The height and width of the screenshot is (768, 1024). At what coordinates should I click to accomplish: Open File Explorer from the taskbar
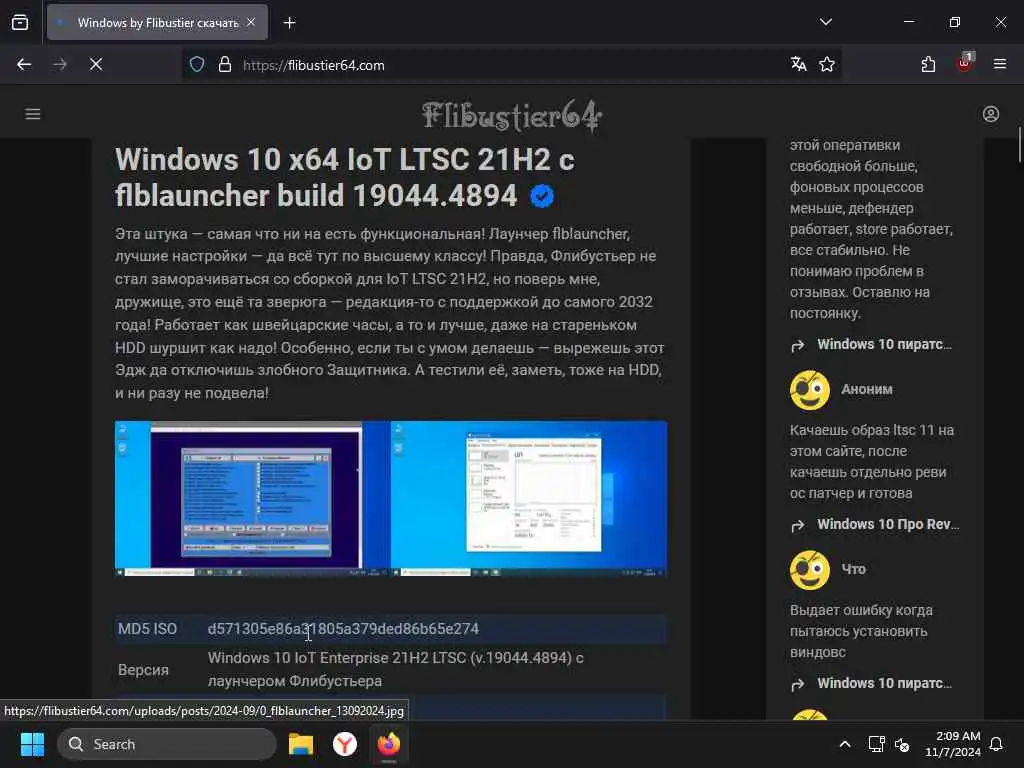click(x=301, y=744)
